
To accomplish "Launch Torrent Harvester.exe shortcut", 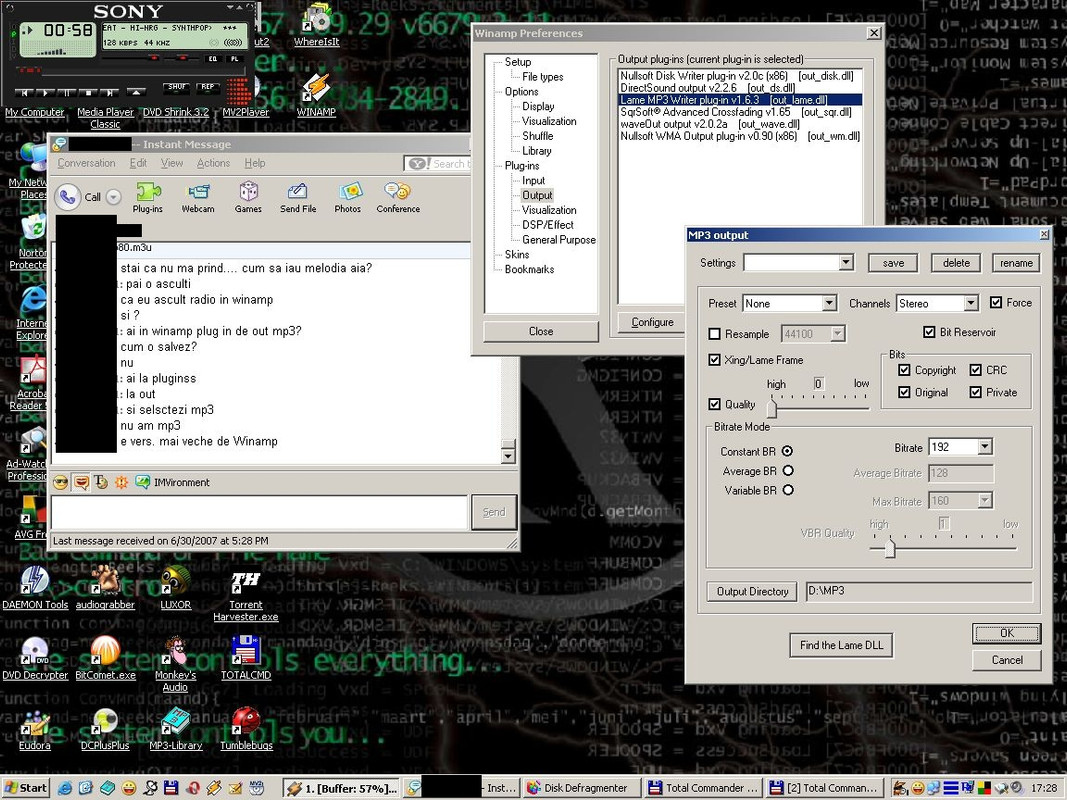I will [x=246, y=595].
